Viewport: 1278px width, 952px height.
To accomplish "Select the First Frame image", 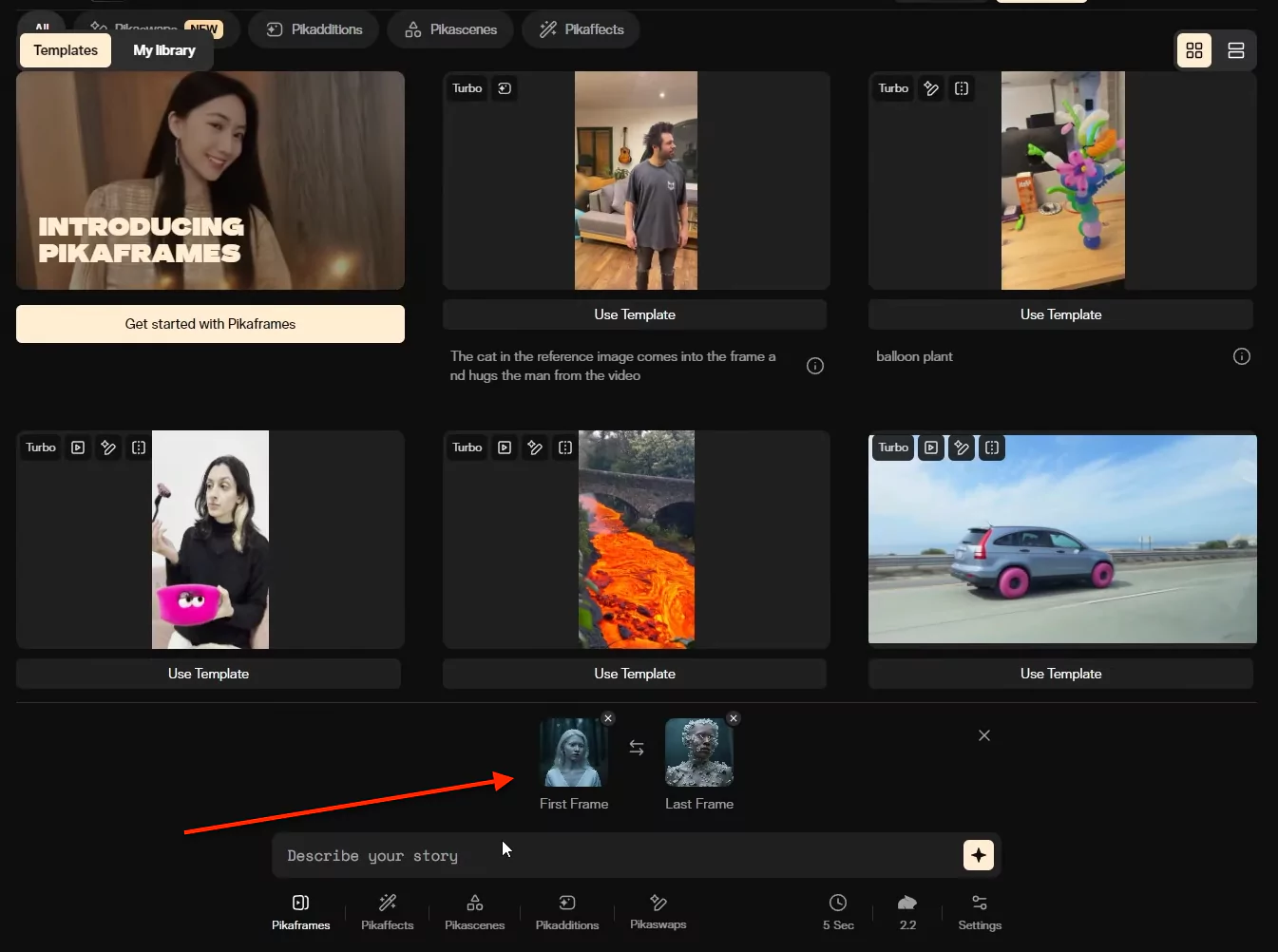I will 574,752.
